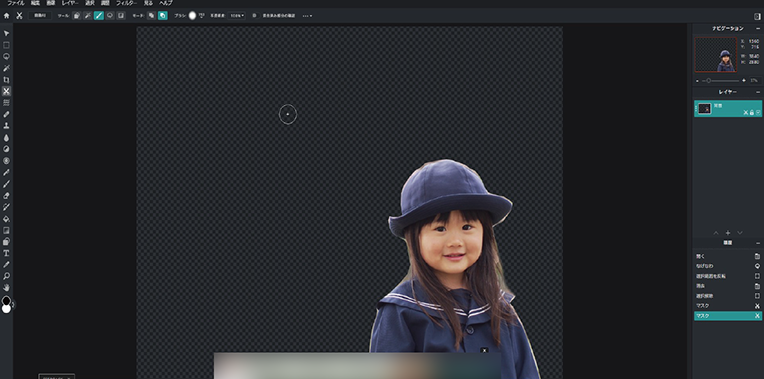Select the Hand pan tool
This screenshot has width=764, height=379.
[6, 287]
